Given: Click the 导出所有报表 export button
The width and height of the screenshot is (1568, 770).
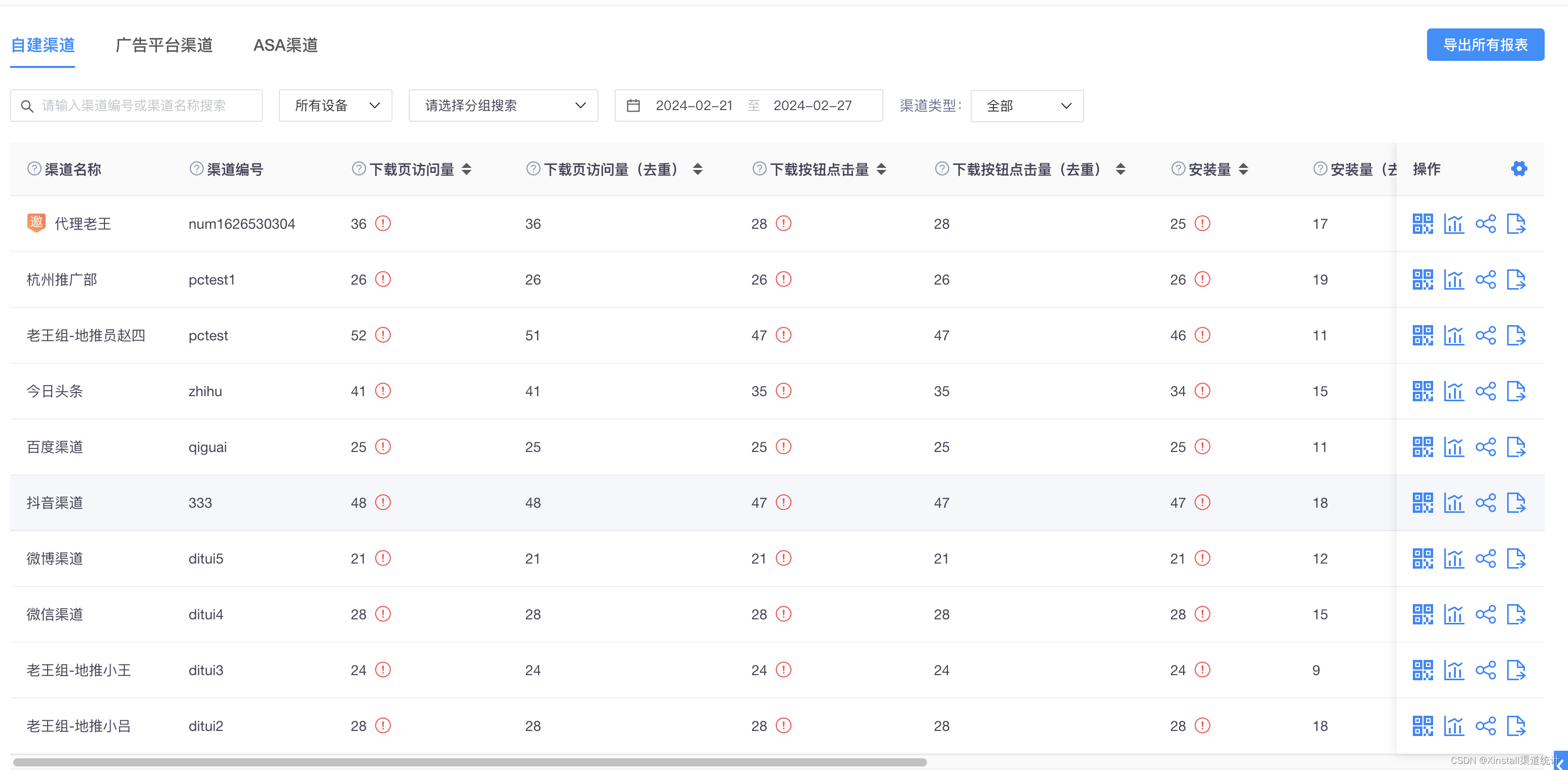Looking at the screenshot, I should (x=1485, y=44).
